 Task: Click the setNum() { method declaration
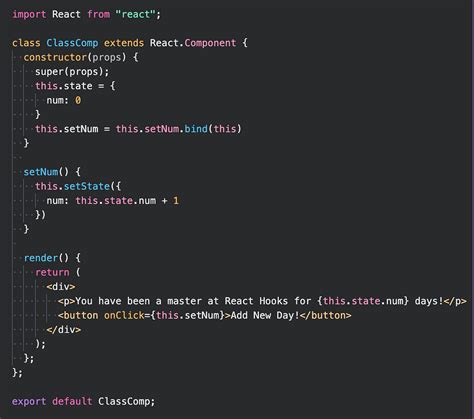click(x=52, y=172)
